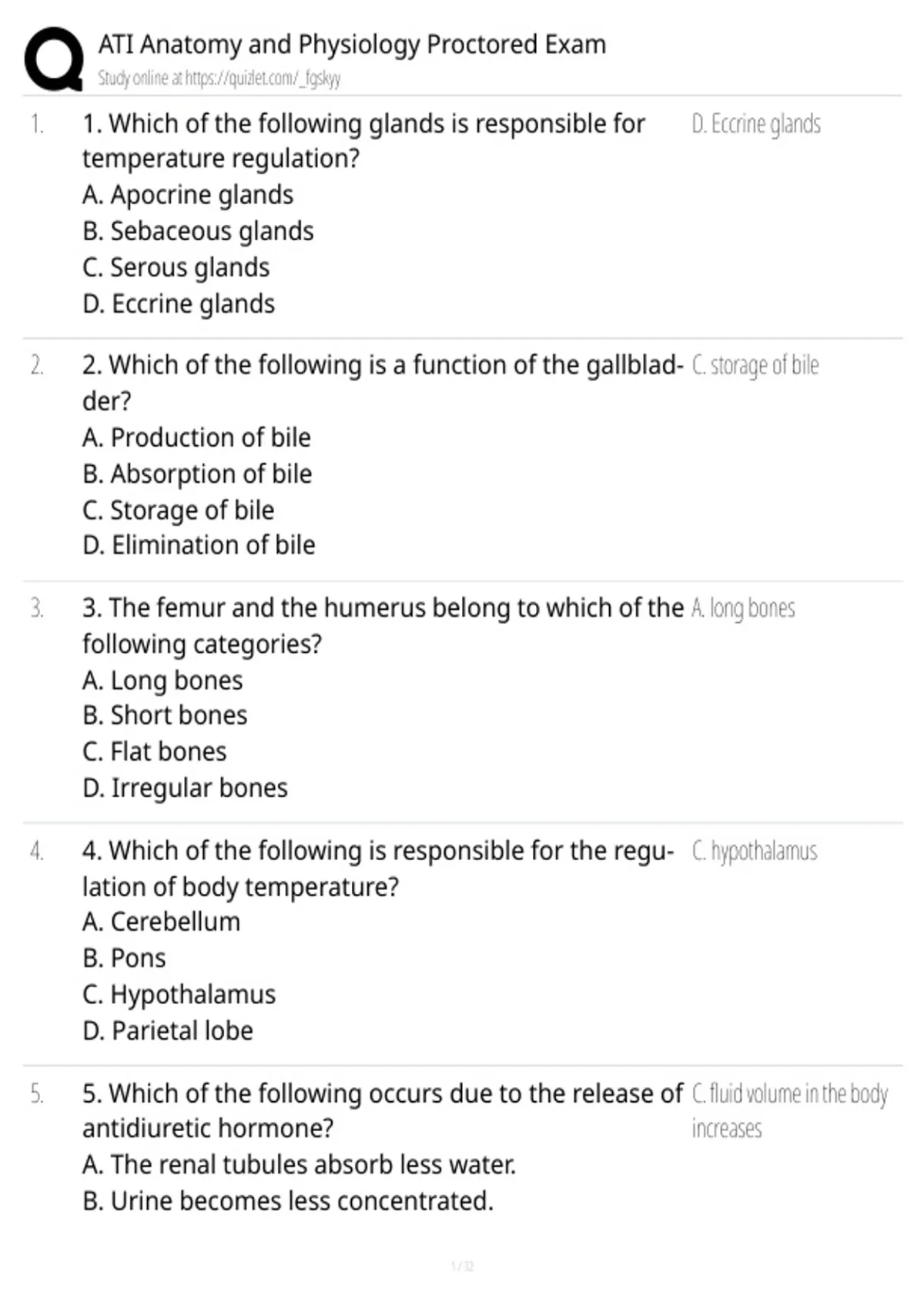Select "The renal tubules absorb less water"
Viewport: 924px width, 1309px height.
pyautogui.click(x=299, y=1164)
